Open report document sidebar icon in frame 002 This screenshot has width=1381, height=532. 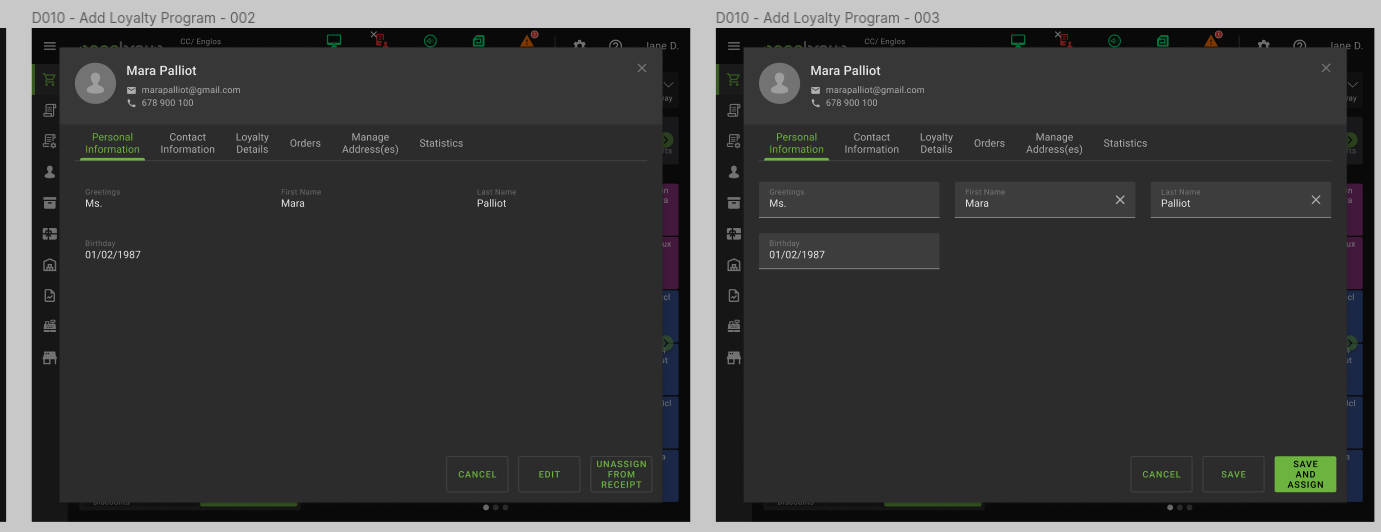[x=49, y=296]
